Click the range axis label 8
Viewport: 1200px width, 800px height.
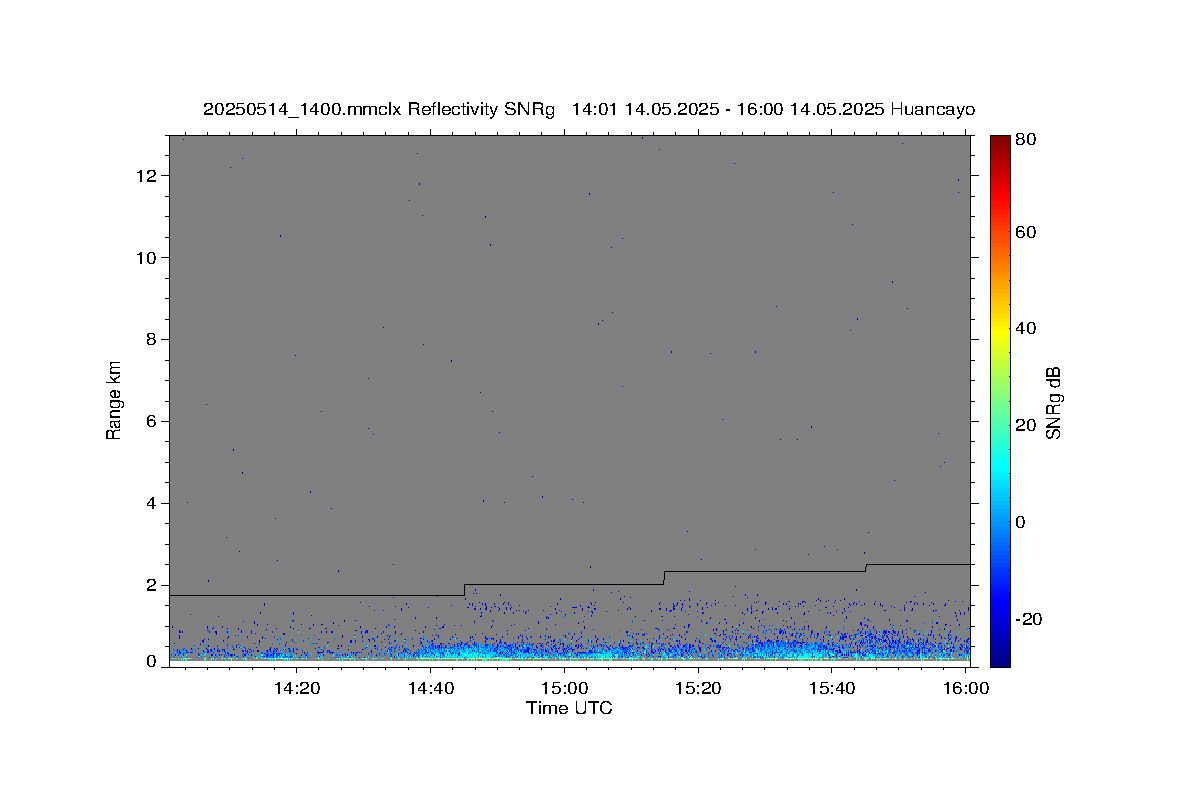[x=153, y=340]
